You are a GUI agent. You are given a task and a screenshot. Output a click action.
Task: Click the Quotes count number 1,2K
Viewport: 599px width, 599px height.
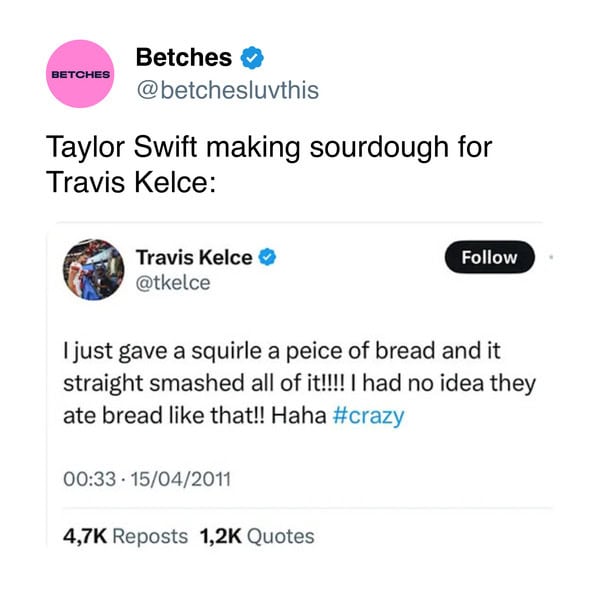pyautogui.click(x=221, y=536)
